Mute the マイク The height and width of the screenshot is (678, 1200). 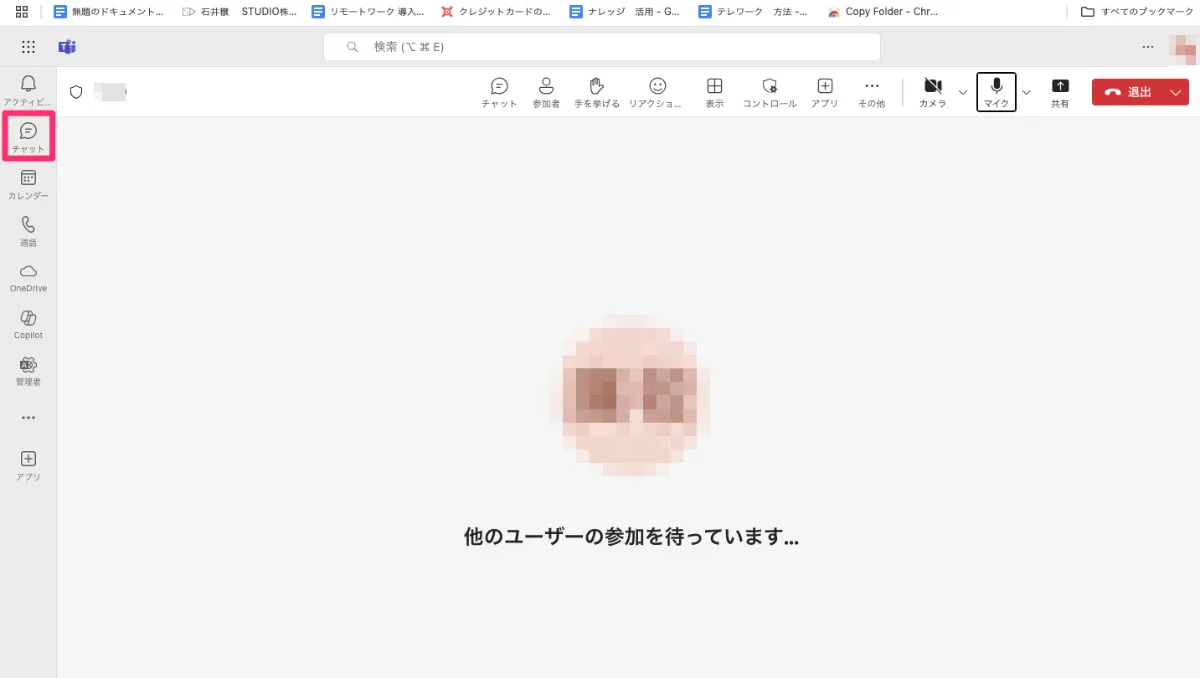coord(995,91)
